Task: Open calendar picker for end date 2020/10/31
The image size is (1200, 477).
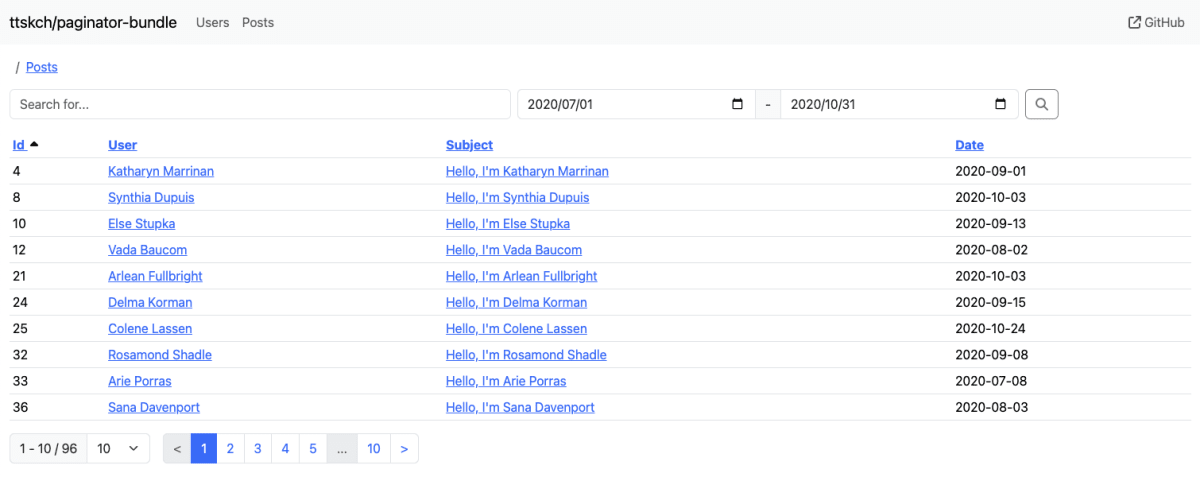Action: (x=1001, y=104)
